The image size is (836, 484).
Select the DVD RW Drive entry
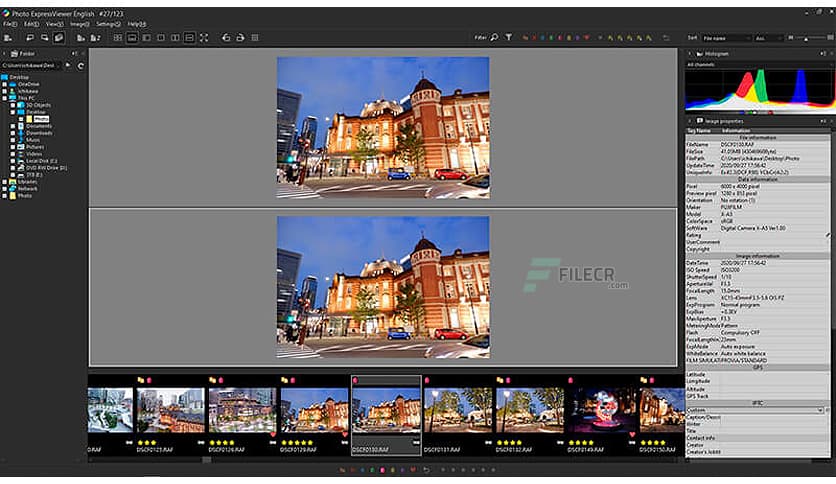[x=46, y=168]
